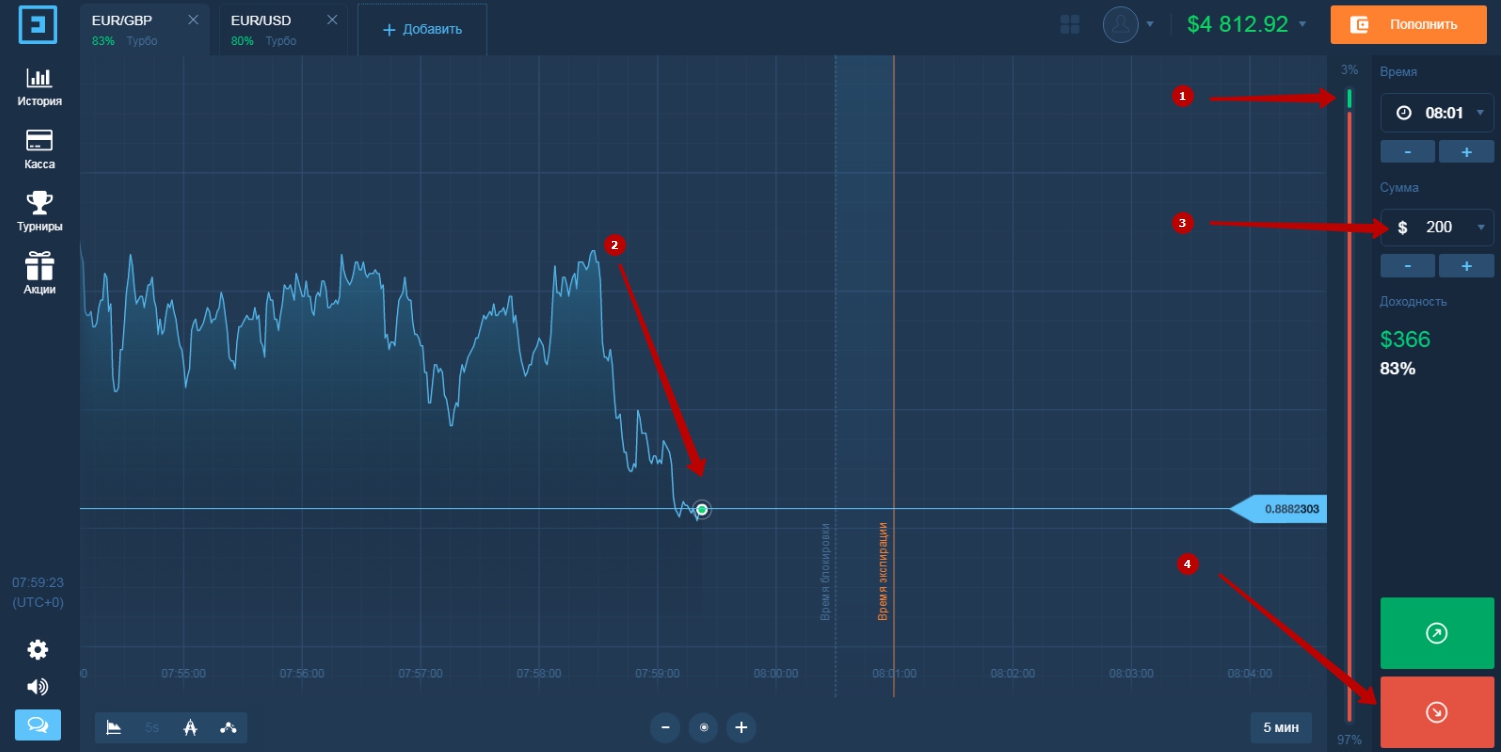
Task: Click the red put down button
Action: [1437, 712]
